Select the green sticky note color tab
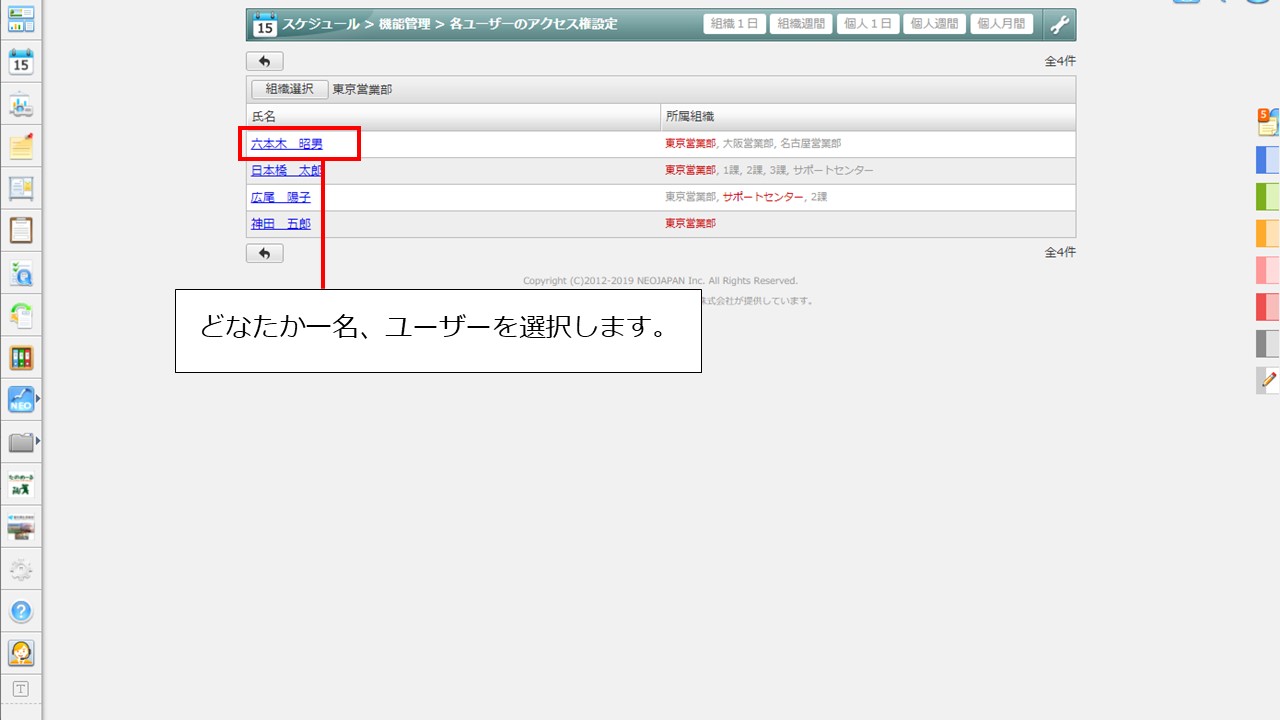 pos(1268,196)
